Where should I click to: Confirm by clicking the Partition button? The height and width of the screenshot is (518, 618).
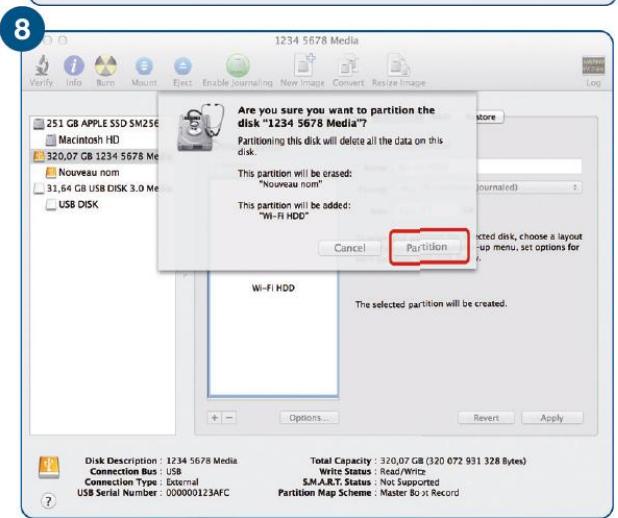click(x=426, y=247)
